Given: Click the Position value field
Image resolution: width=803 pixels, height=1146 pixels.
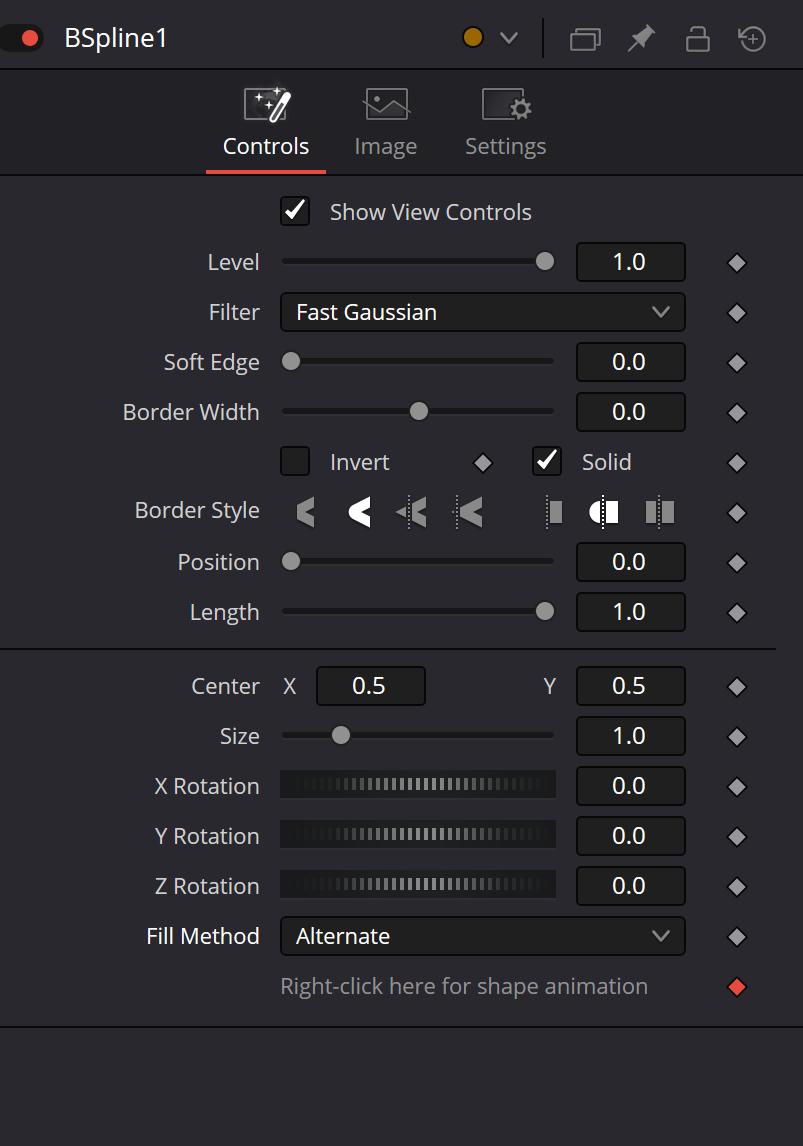Looking at the screenshot, I should click(631, 561).
